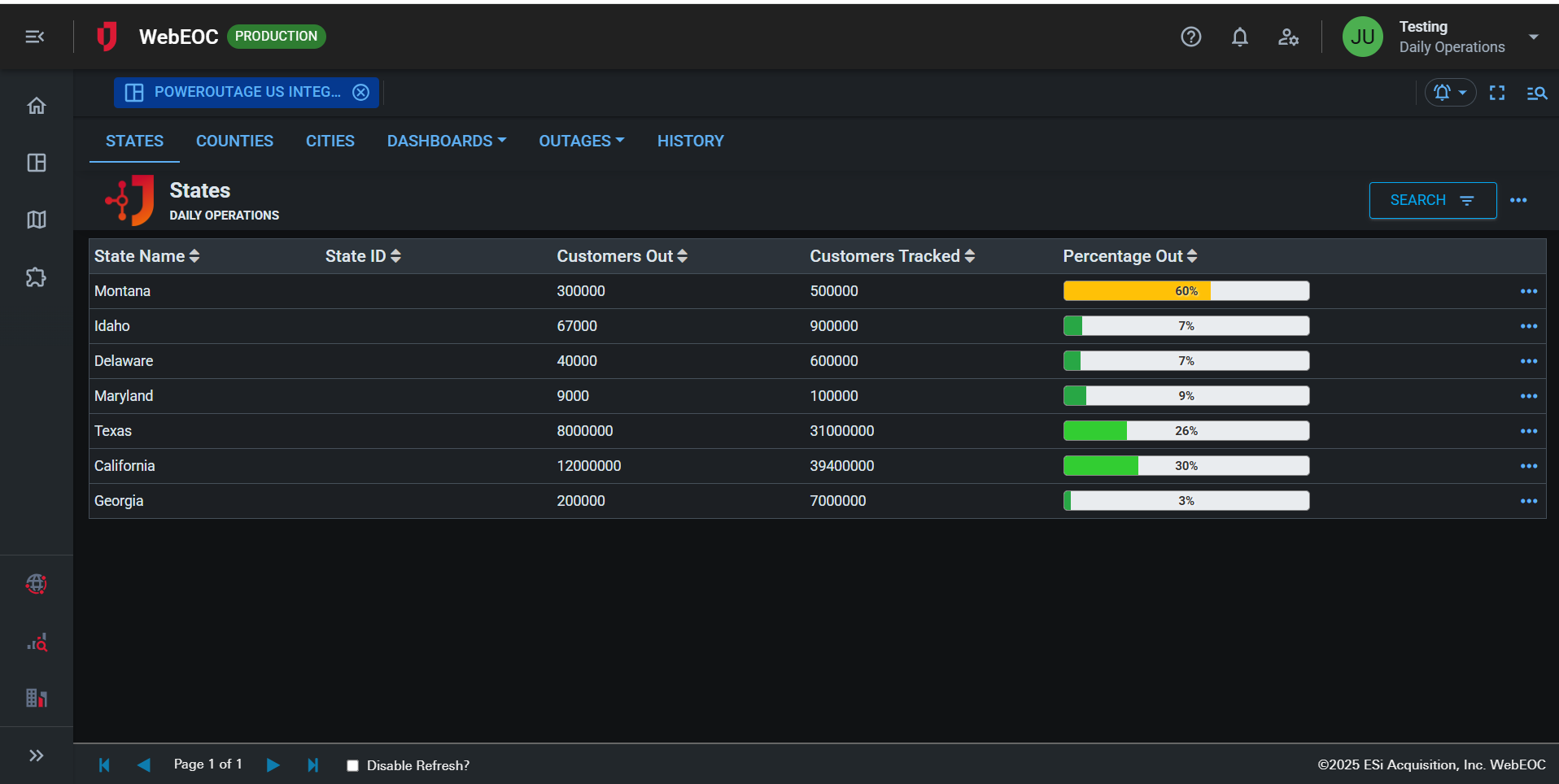Open the notifications bell in header
Image resolution: width=1559 pixels, height=784 pixels.
[1239, 37]
